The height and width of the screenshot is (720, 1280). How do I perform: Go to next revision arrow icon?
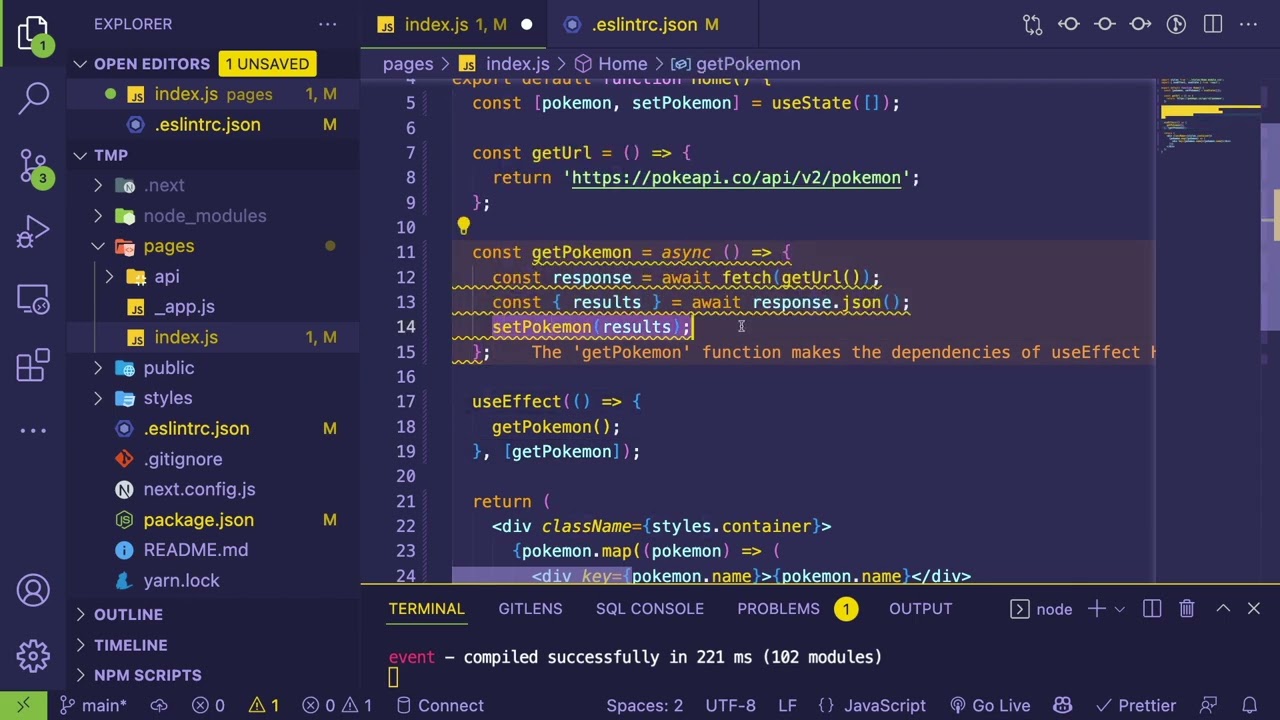1141,24
